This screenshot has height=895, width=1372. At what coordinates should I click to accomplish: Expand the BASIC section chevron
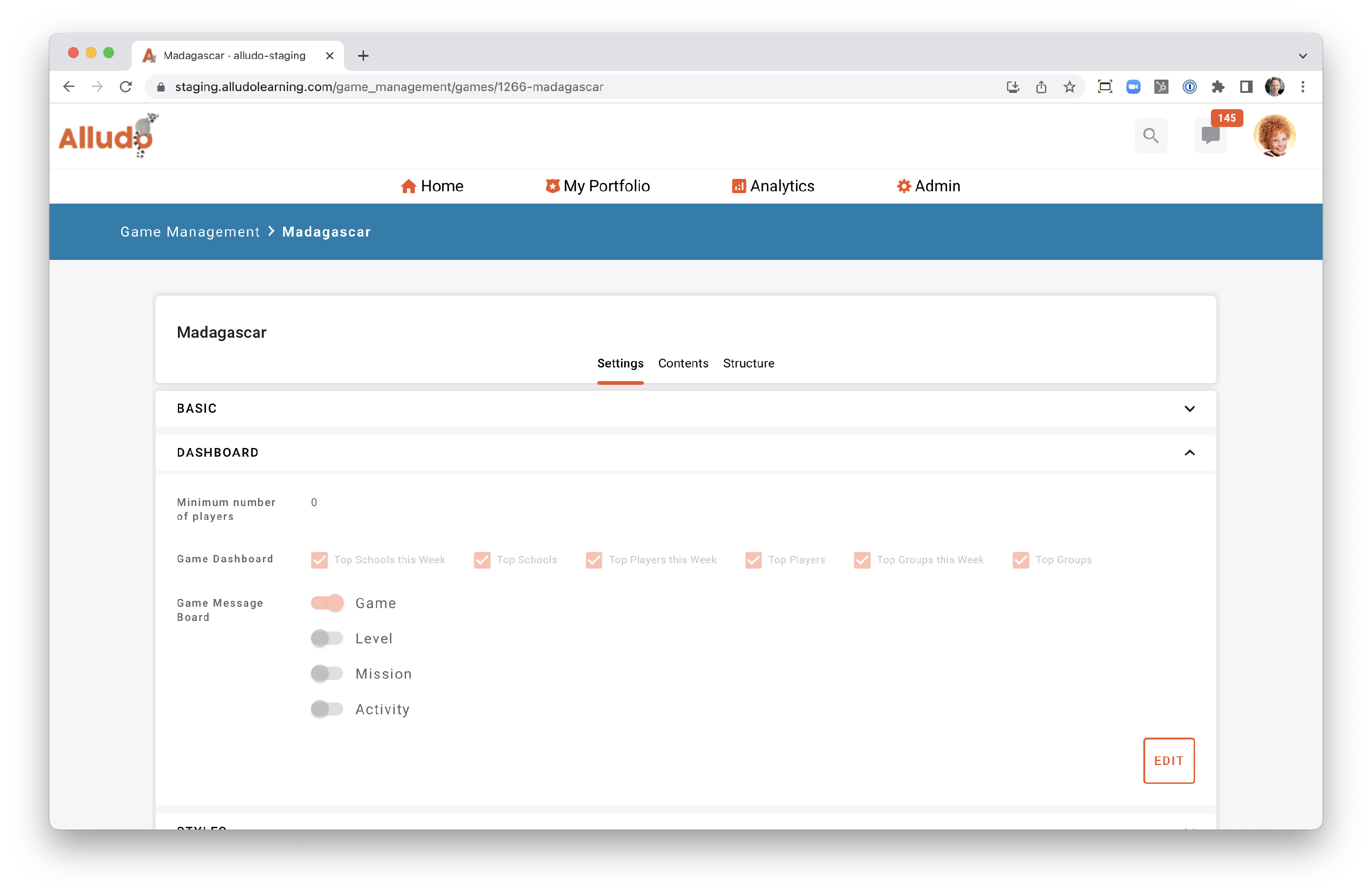coord(1189,408)
